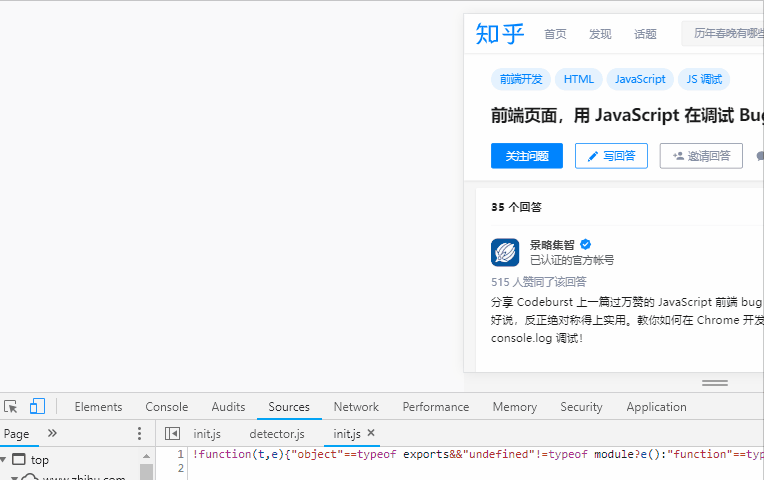Open the Application tab
The image size is (764, 480).
656,407
